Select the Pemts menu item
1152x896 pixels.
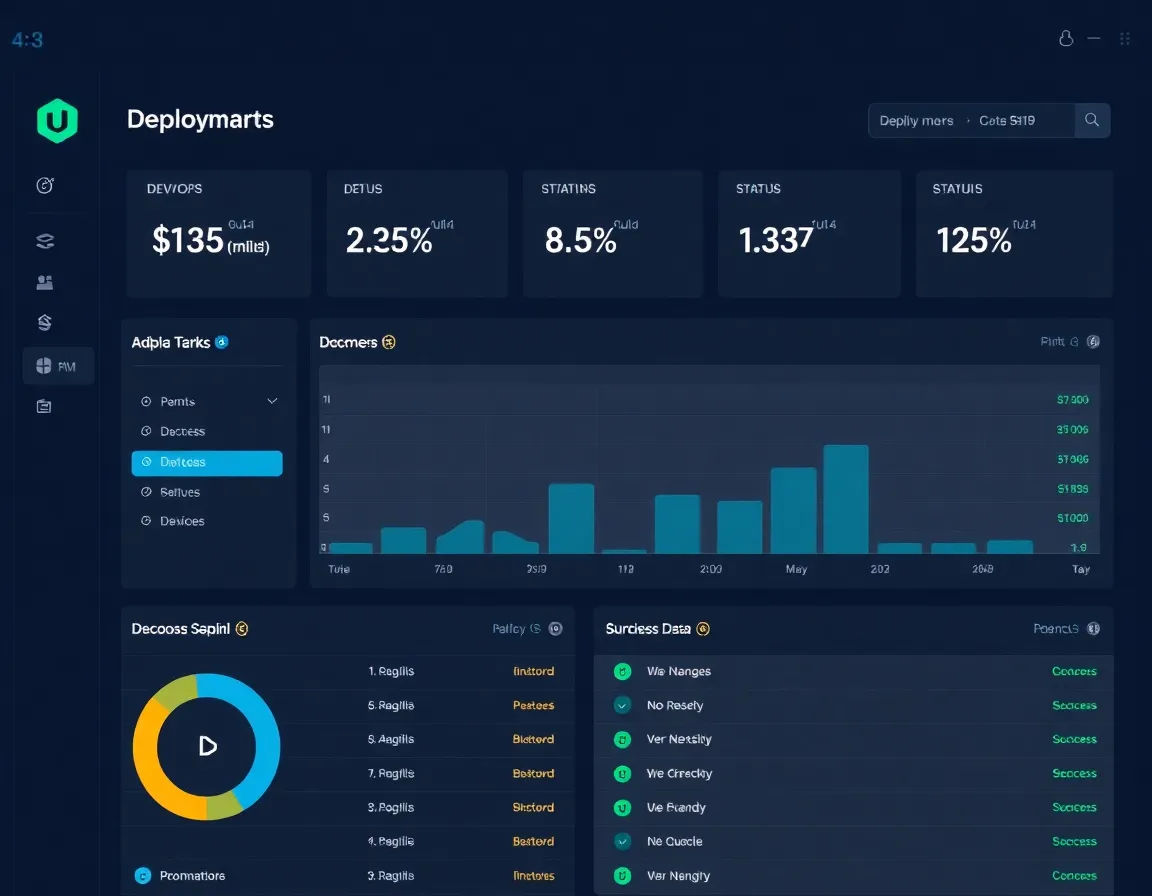pos(208,402)
